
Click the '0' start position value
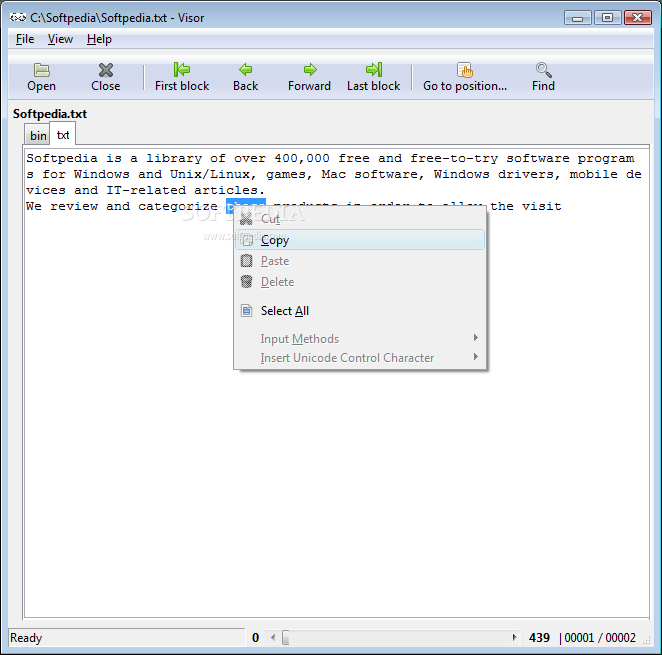click(255, 638)
